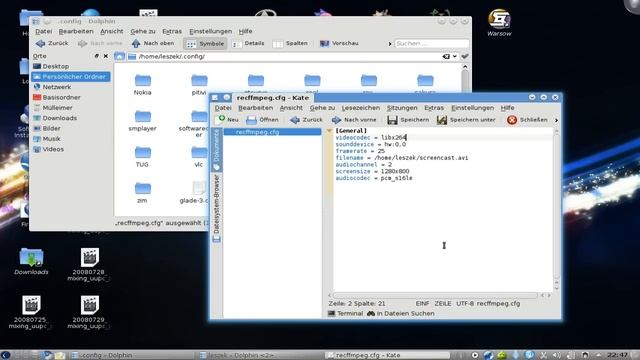Click the 'videocodec = libx264' line in Kate
Image resolution: width=640 pixels, height=360 pixels.
pyautogui.click(x=371, y=138)
